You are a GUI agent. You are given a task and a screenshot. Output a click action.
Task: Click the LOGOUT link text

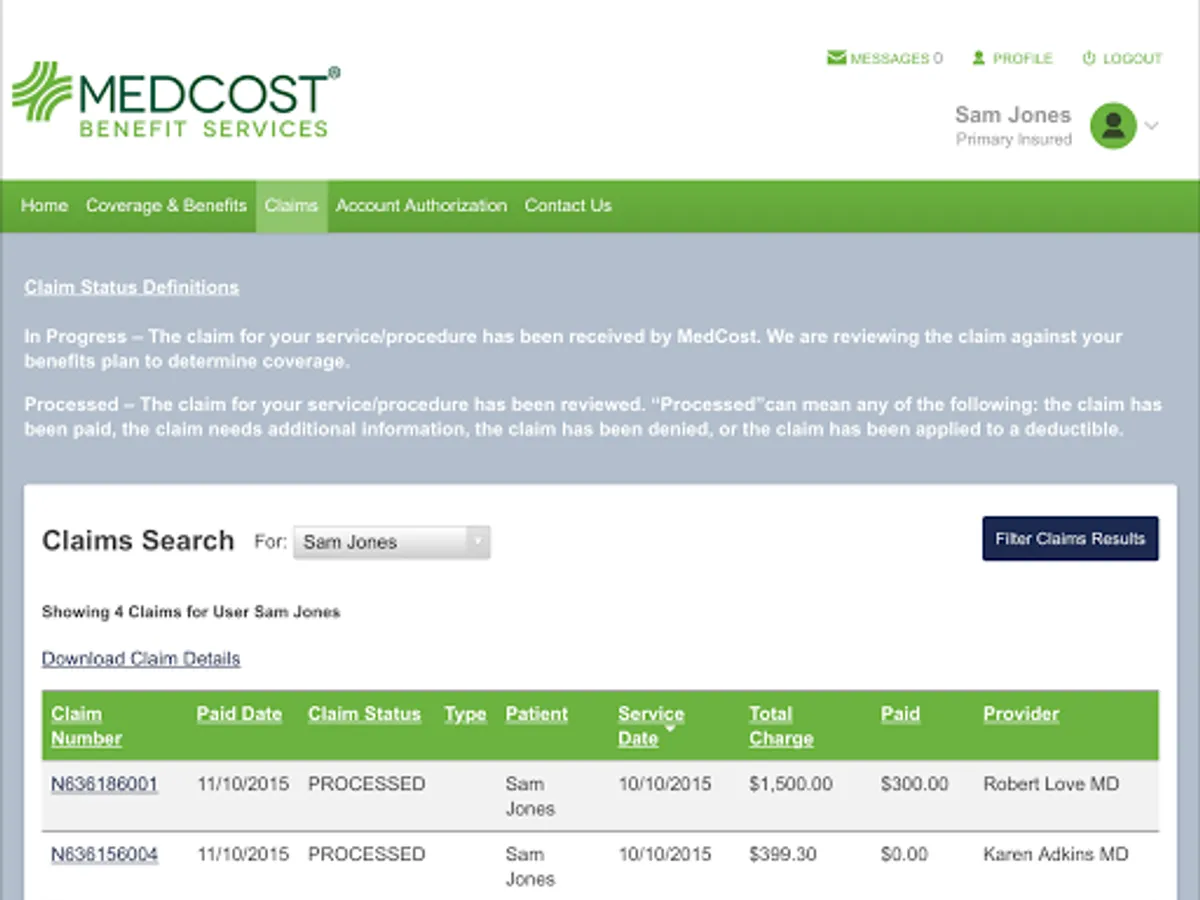(x=1132, y=58)
